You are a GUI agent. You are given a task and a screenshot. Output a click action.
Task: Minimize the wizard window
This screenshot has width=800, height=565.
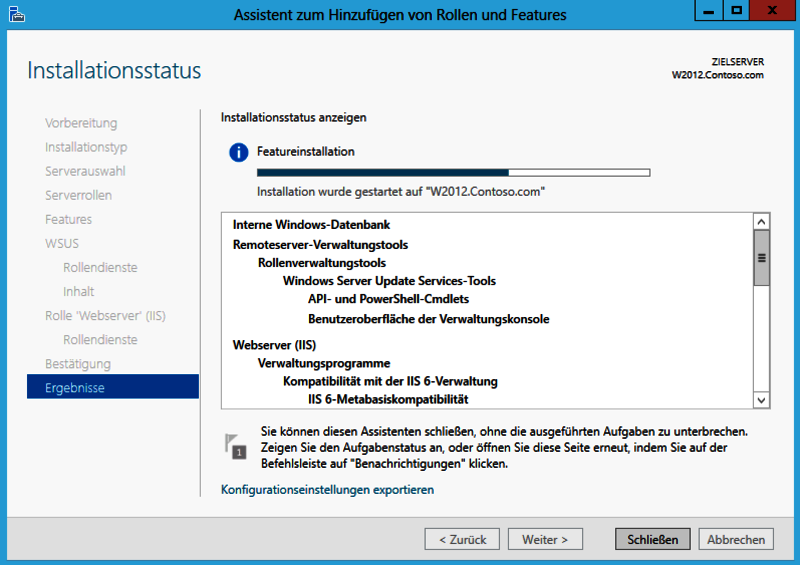click(709, 10)
